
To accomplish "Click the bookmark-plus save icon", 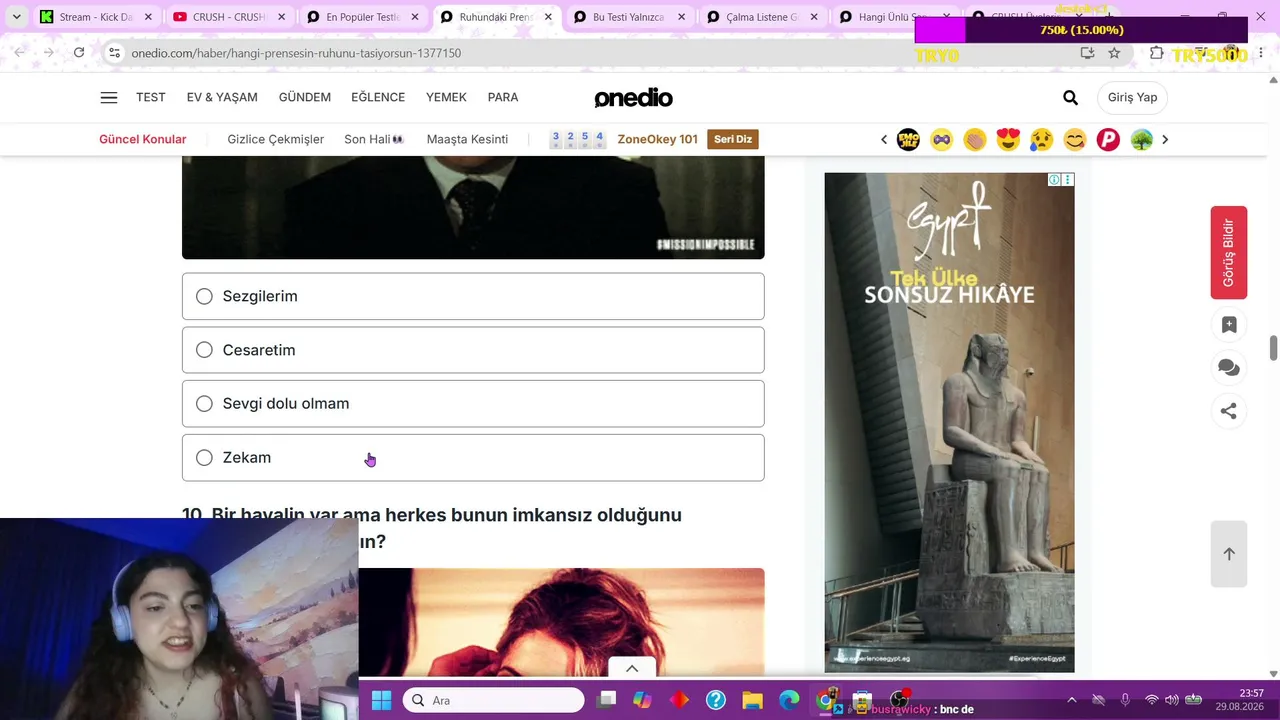I will [1229, 325].
